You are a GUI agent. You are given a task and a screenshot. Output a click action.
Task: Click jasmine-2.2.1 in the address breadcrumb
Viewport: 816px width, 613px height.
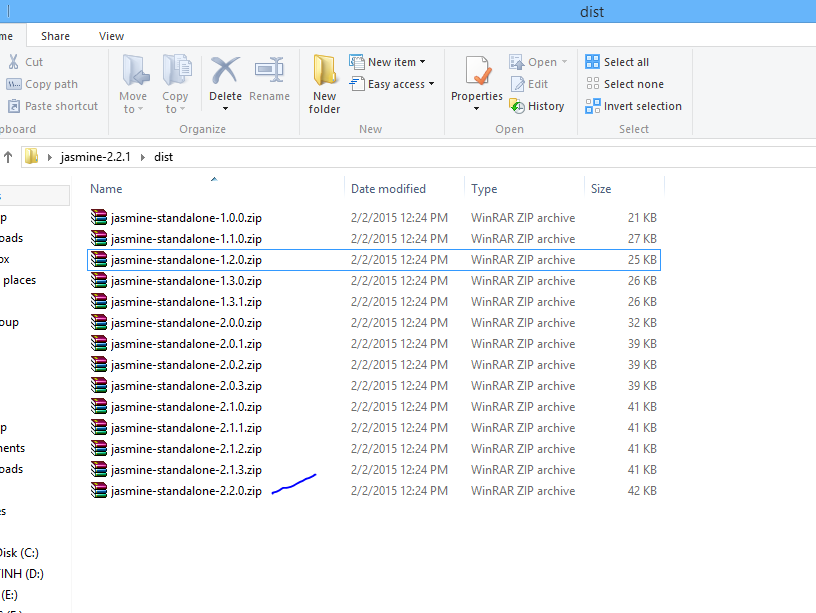pyautogui.click(x=95, y=157)
